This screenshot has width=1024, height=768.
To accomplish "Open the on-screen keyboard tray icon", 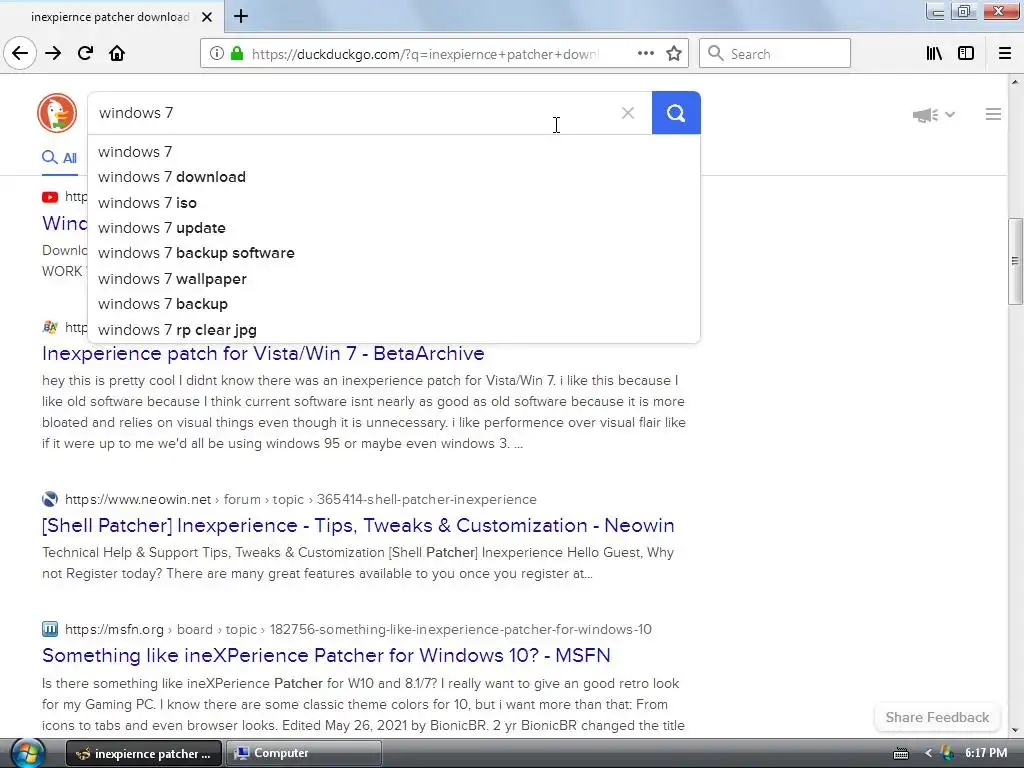I will pyautogui.click(x=901, y=754).
